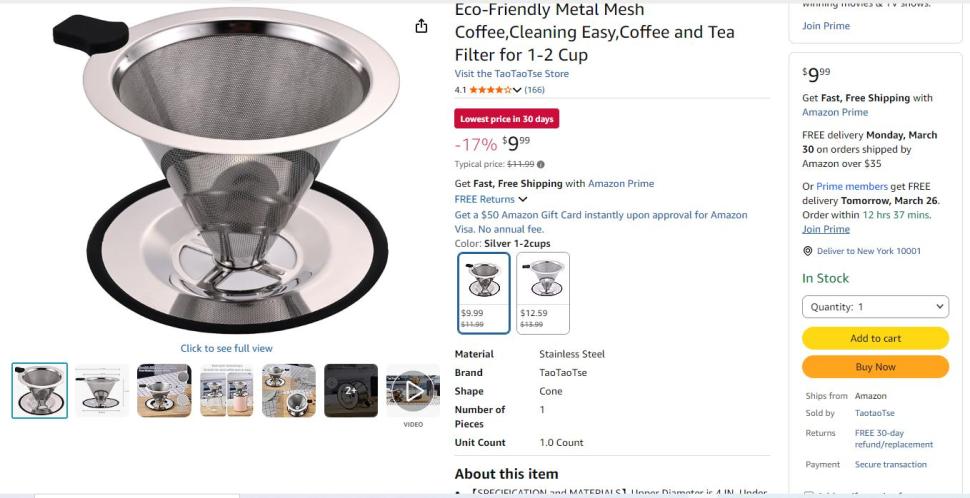Expand the FREE Returns chevron
The width and height of the screenshot is (970, 498).
(523, 199)
